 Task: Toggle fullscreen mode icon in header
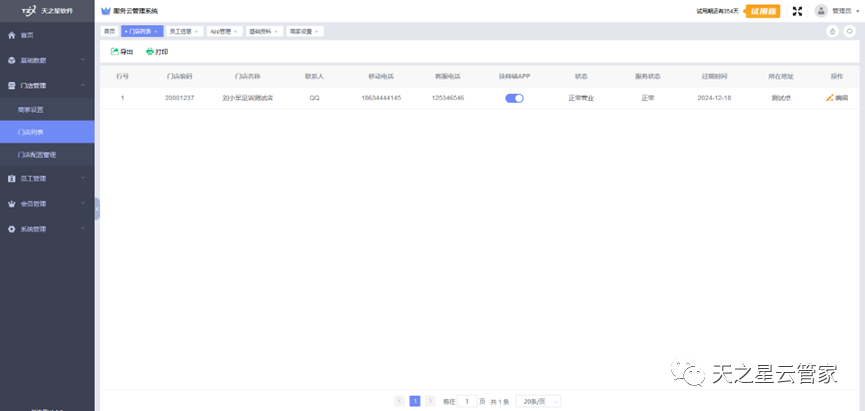797,11
